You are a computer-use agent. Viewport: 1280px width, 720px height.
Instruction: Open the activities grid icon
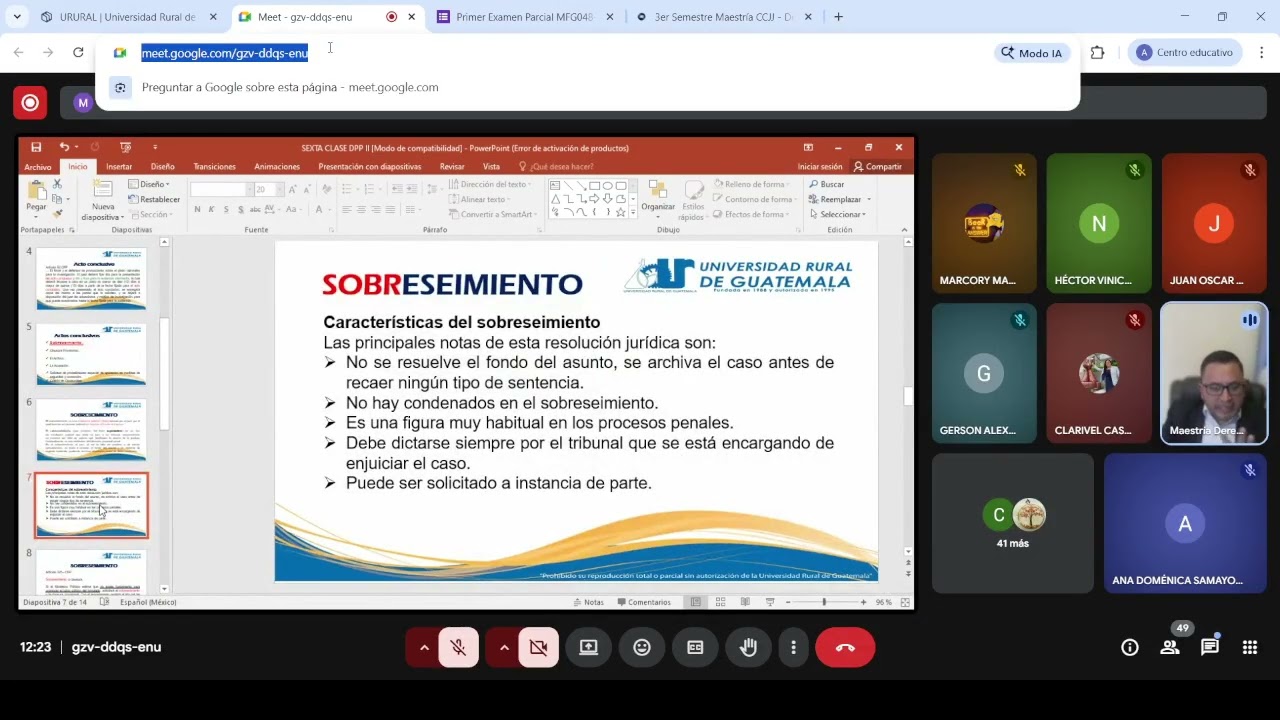coord(1250,647)
